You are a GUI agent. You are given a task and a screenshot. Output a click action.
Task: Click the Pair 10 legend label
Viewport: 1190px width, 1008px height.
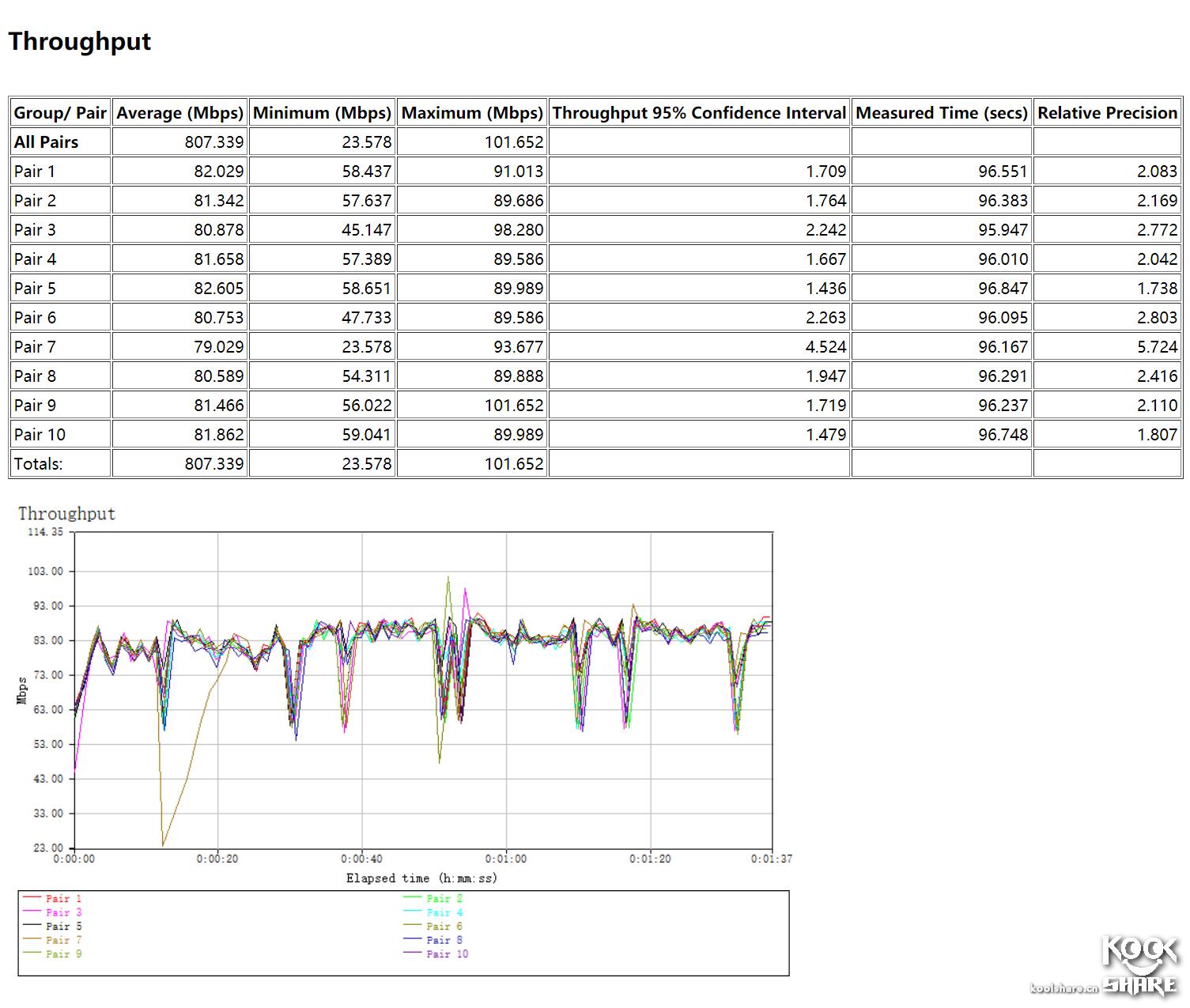[x=447, y=954]
